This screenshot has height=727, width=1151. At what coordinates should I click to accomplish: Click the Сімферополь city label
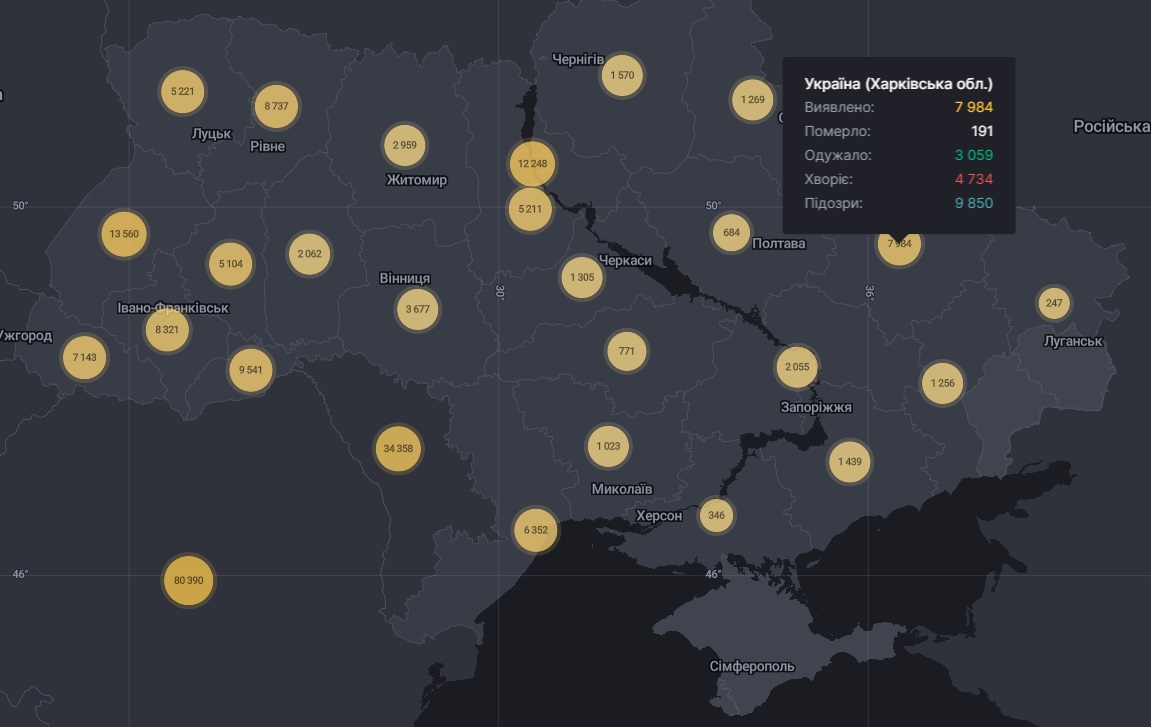(x=752, y=666)
